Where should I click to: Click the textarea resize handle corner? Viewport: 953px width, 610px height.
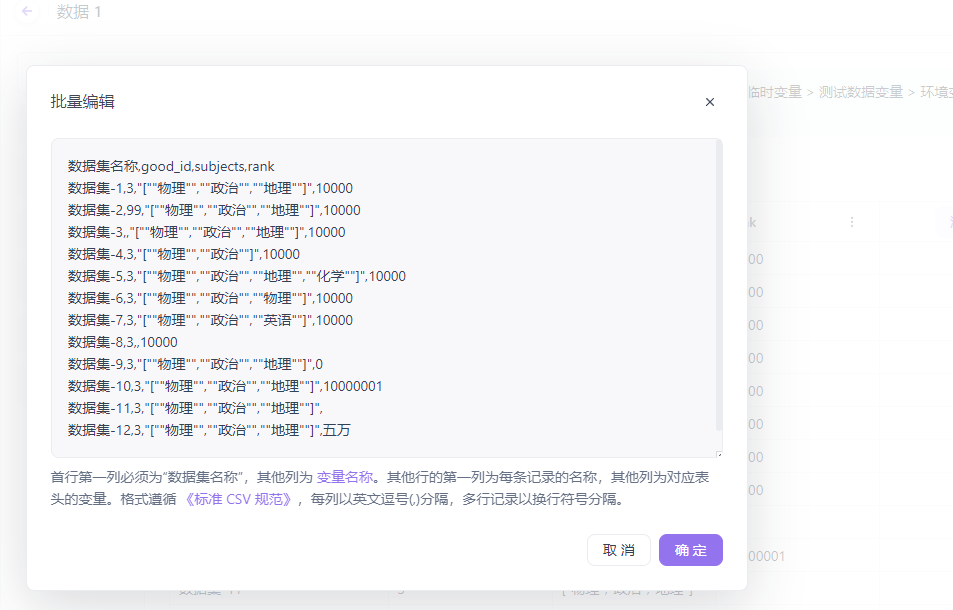click(x=717, y=453)
